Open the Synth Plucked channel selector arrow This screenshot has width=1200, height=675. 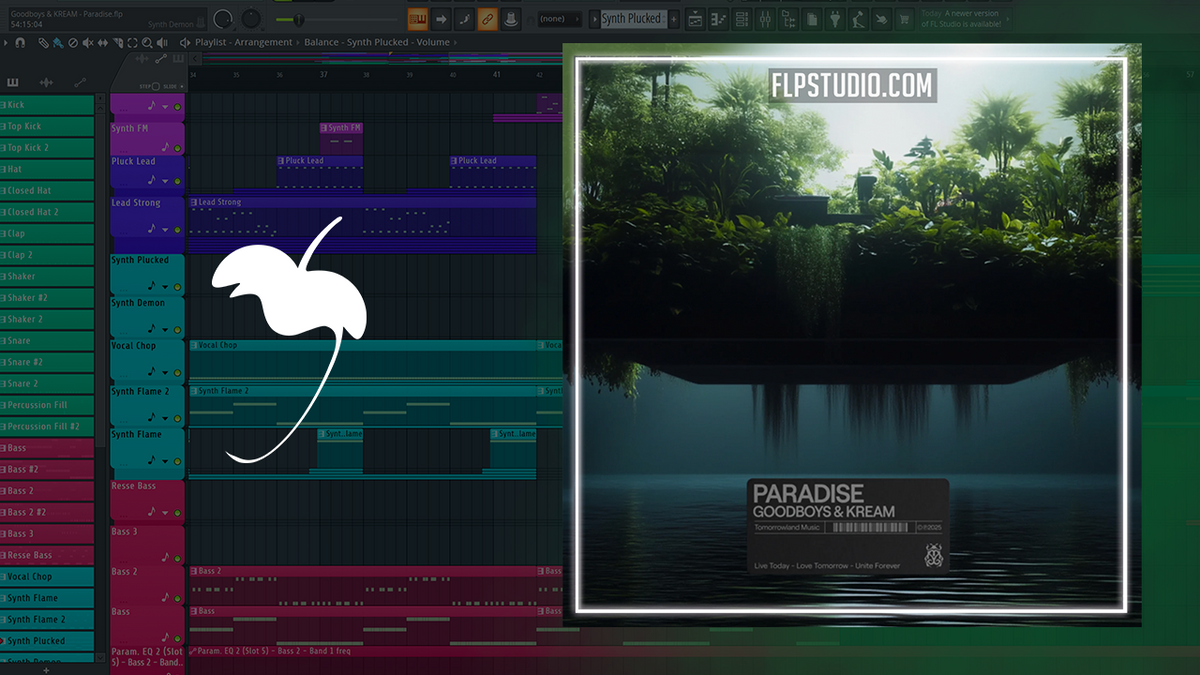(595, 18)
